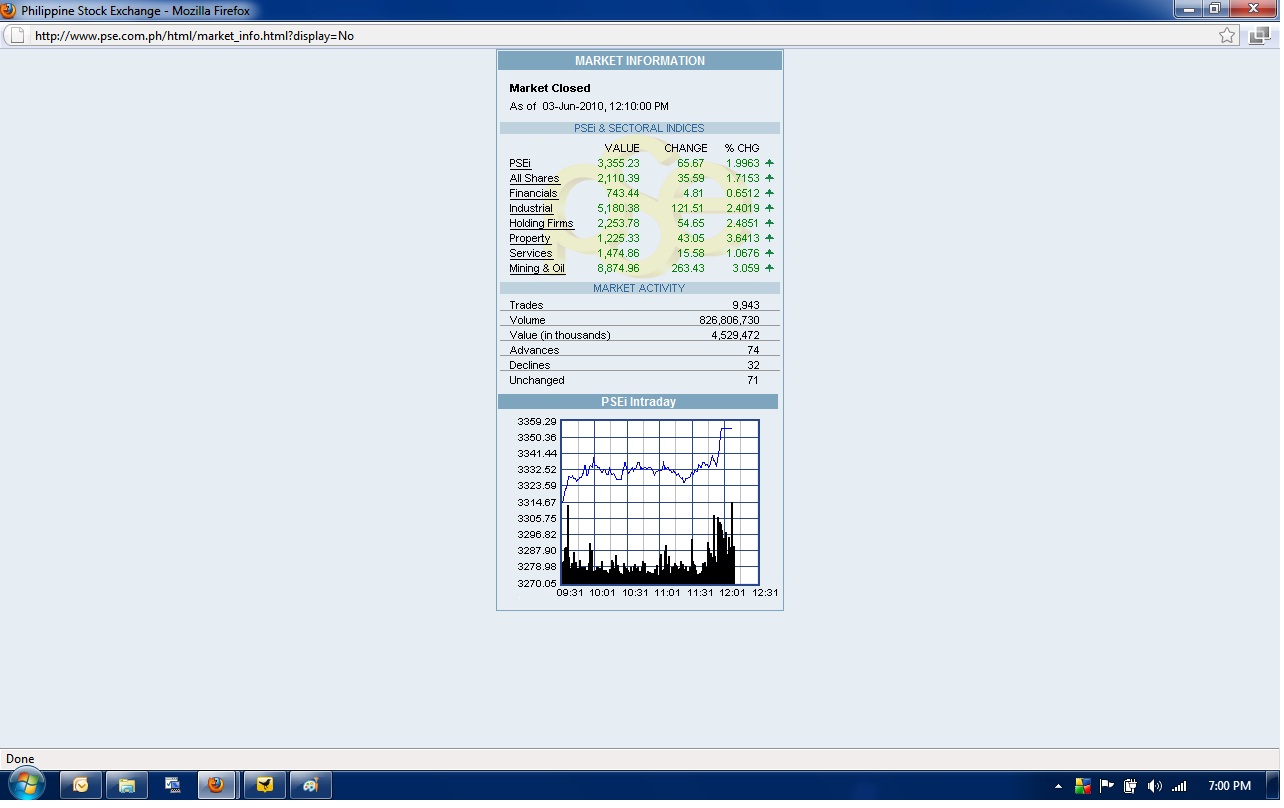Click the % CHG column header
The image size is (1284, 808).
coord(742,148)
